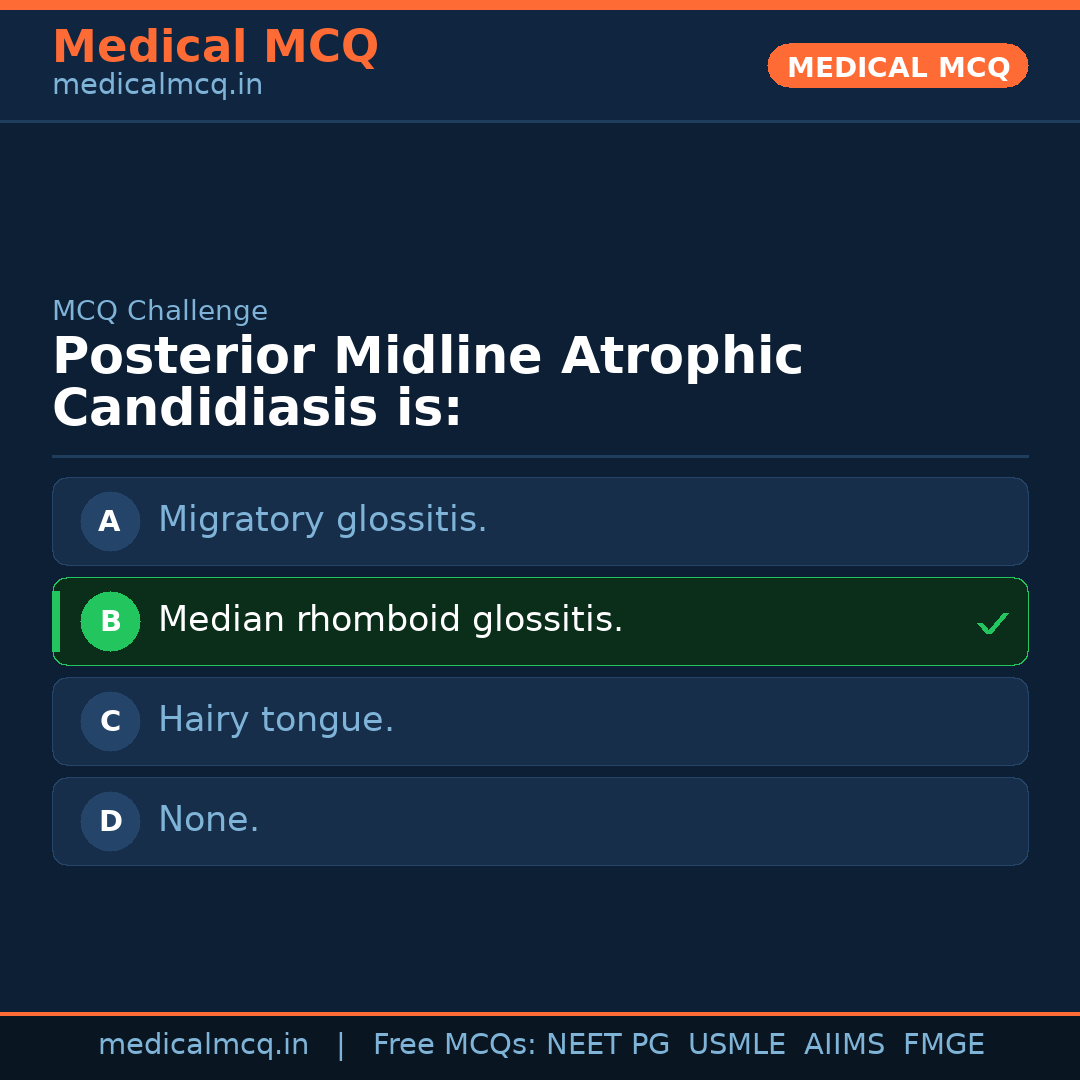1080x1080 pixels.
Task: Open the medicalmcq.in header link
Action: pos(157,86)
